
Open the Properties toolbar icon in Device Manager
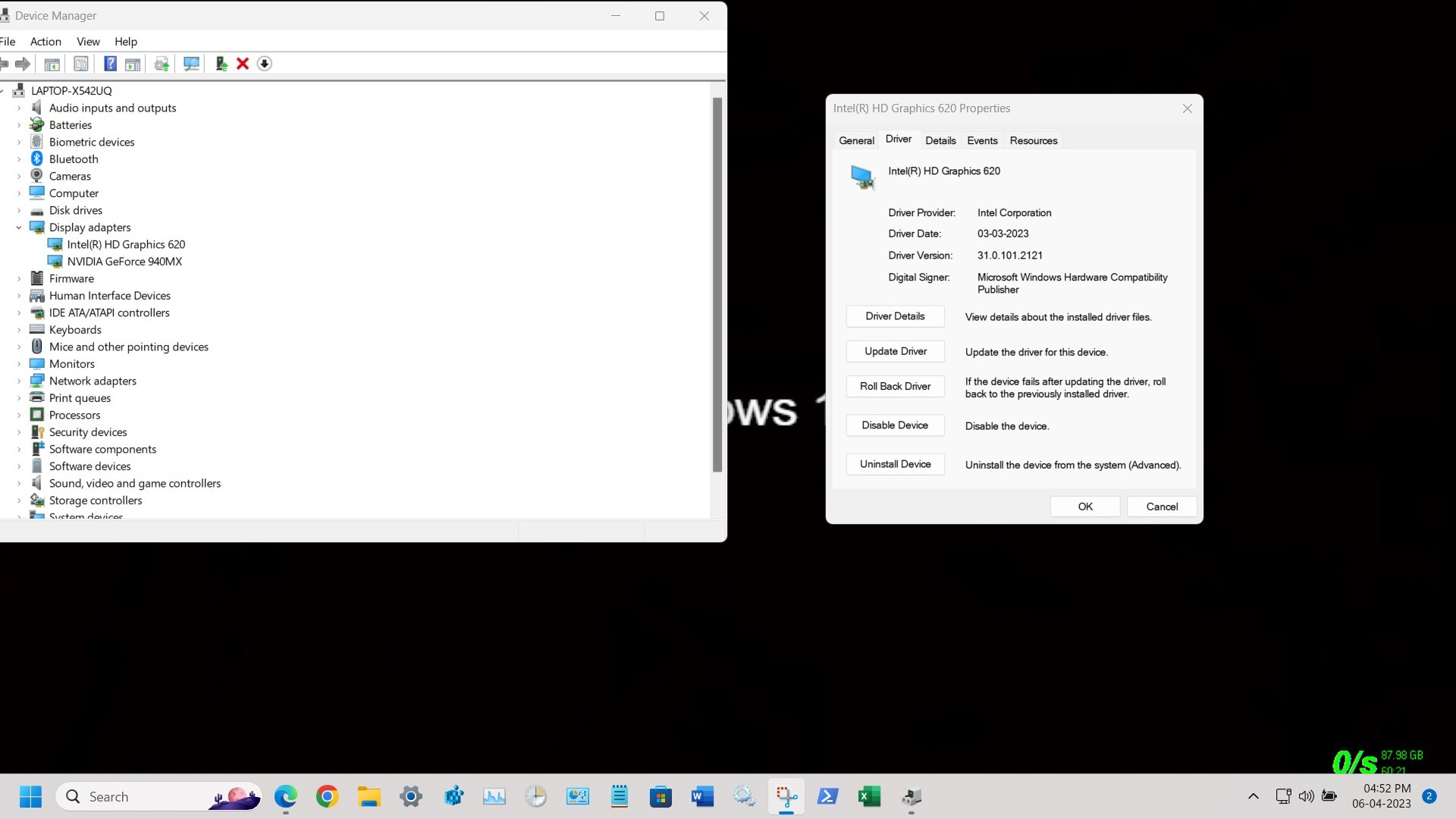point(81,64)
